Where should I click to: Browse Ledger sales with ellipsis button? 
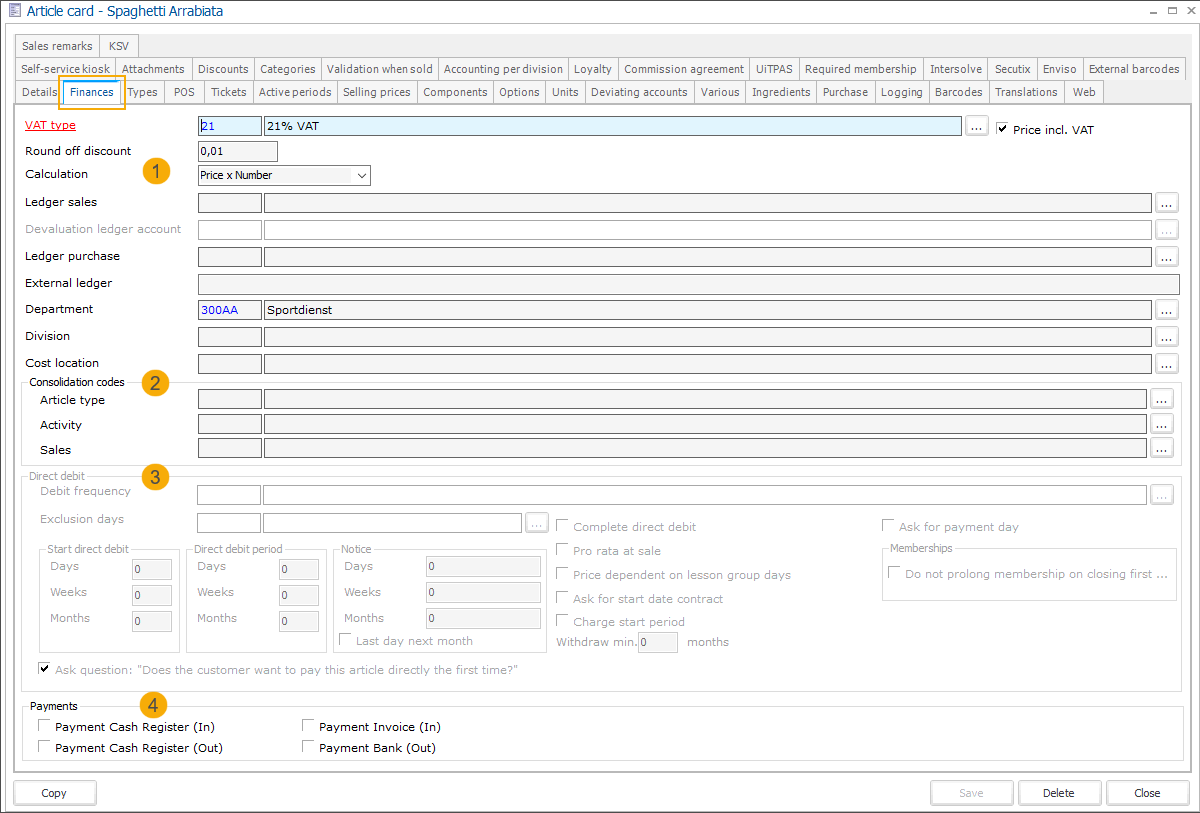click(1166, 203)
